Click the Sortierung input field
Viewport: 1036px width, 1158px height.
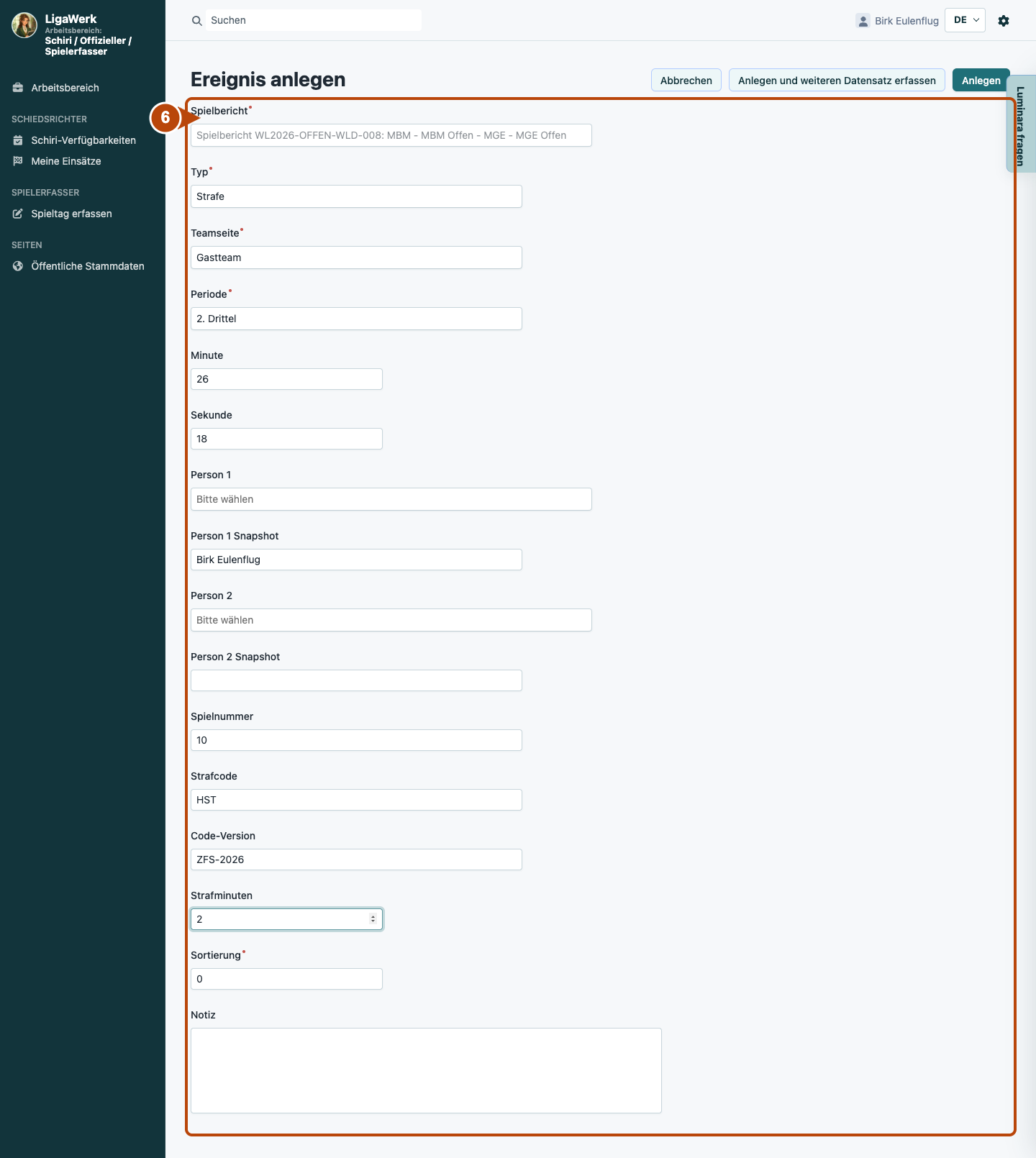pos(286,979)
